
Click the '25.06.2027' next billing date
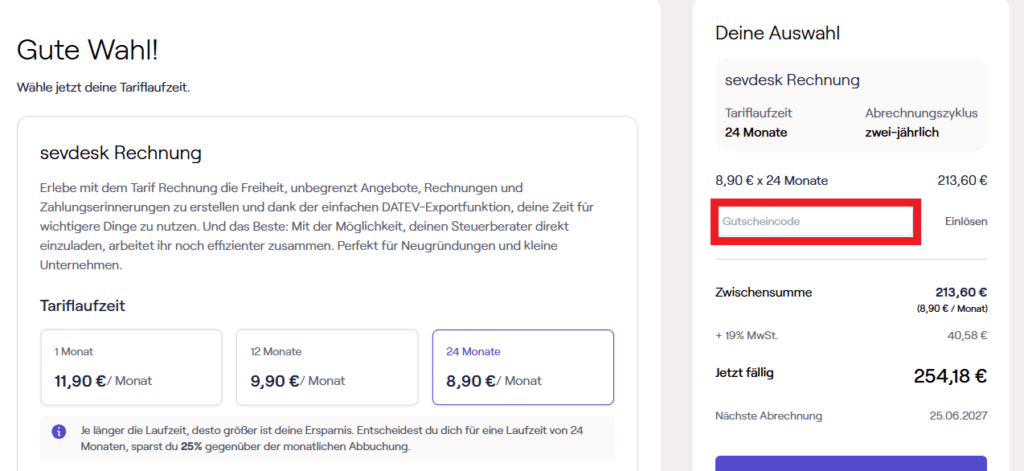pos(958,415)
